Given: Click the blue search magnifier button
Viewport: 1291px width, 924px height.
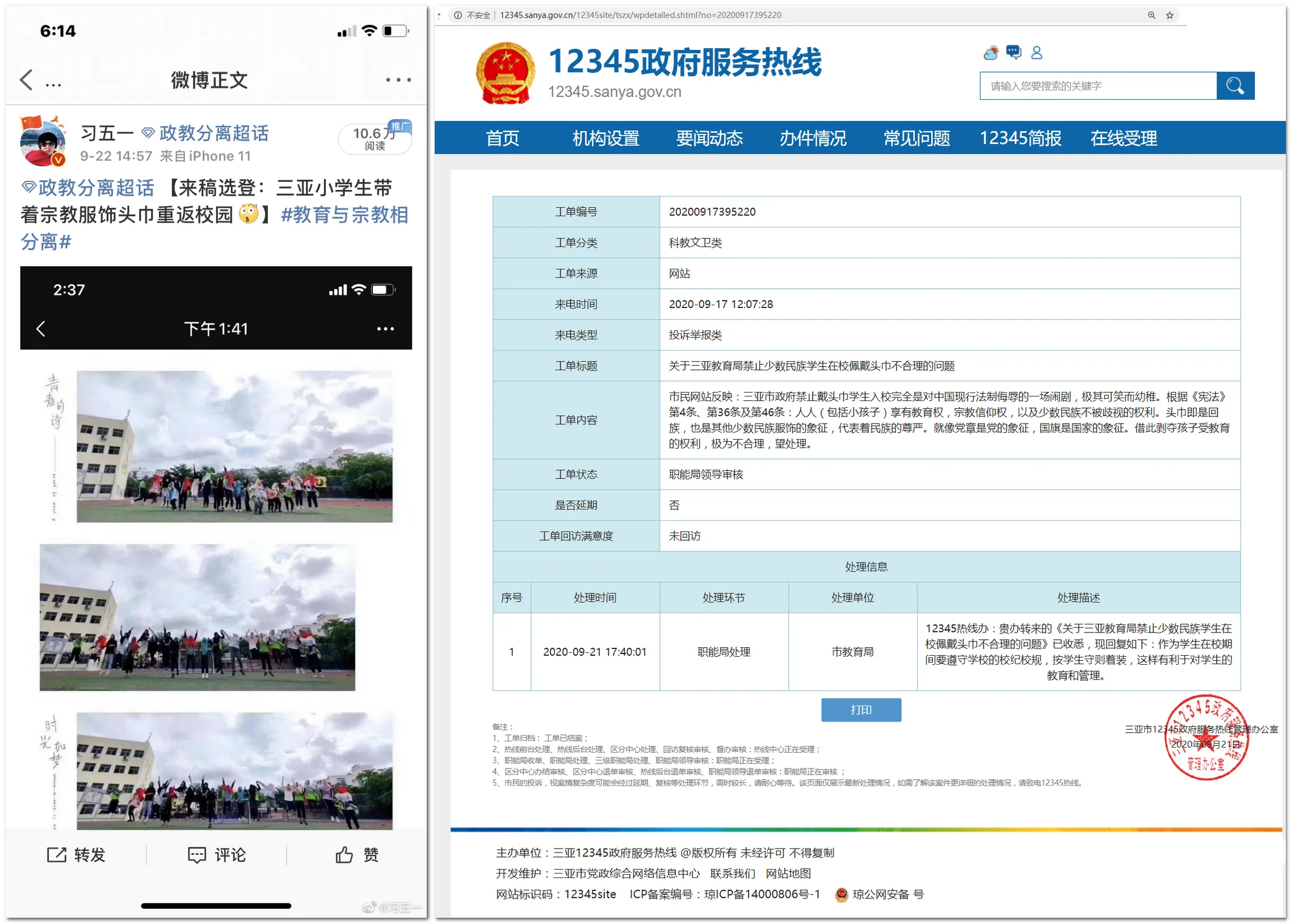Looking at the screenshot, I should [1235, 86].
